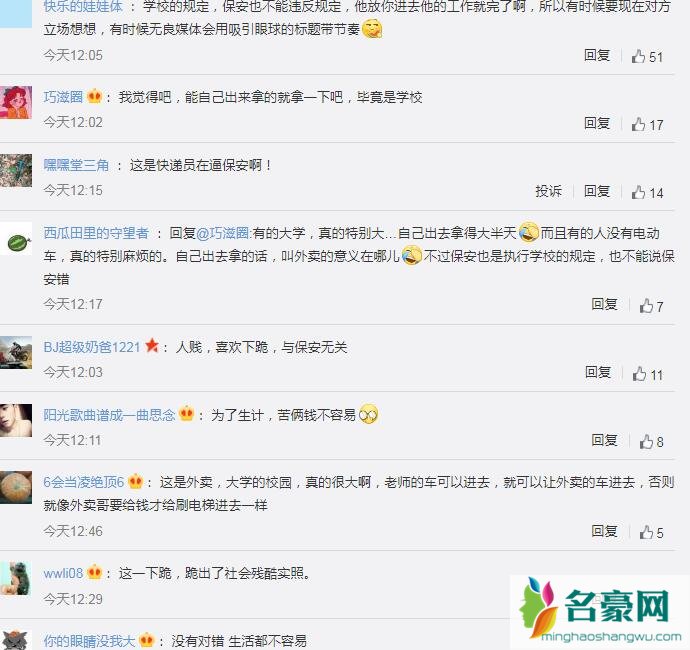Viewport: 690px width, 650px height.
Task: Open 西瓜田里的守望者's profile link
Action: click(x=96, y=233)
